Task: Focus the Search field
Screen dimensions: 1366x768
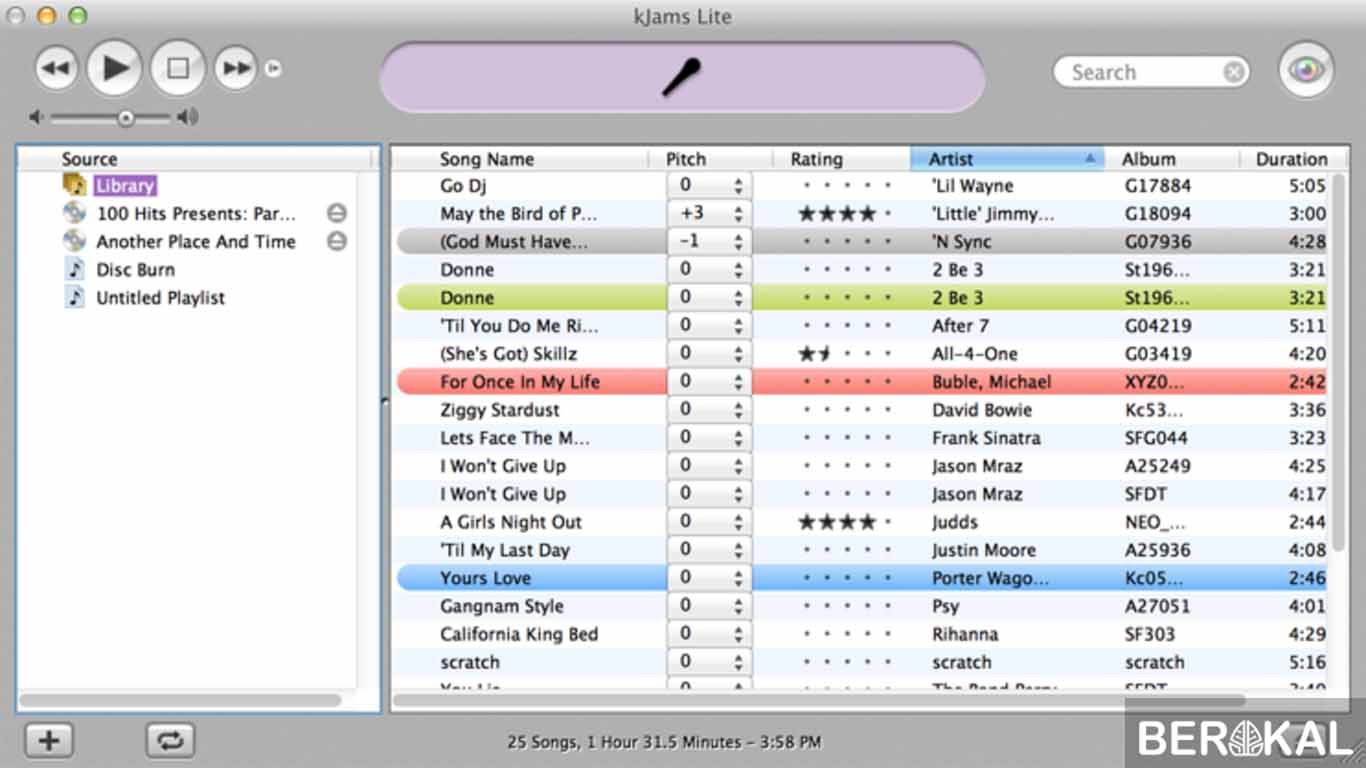Action: coord(1150,72)
